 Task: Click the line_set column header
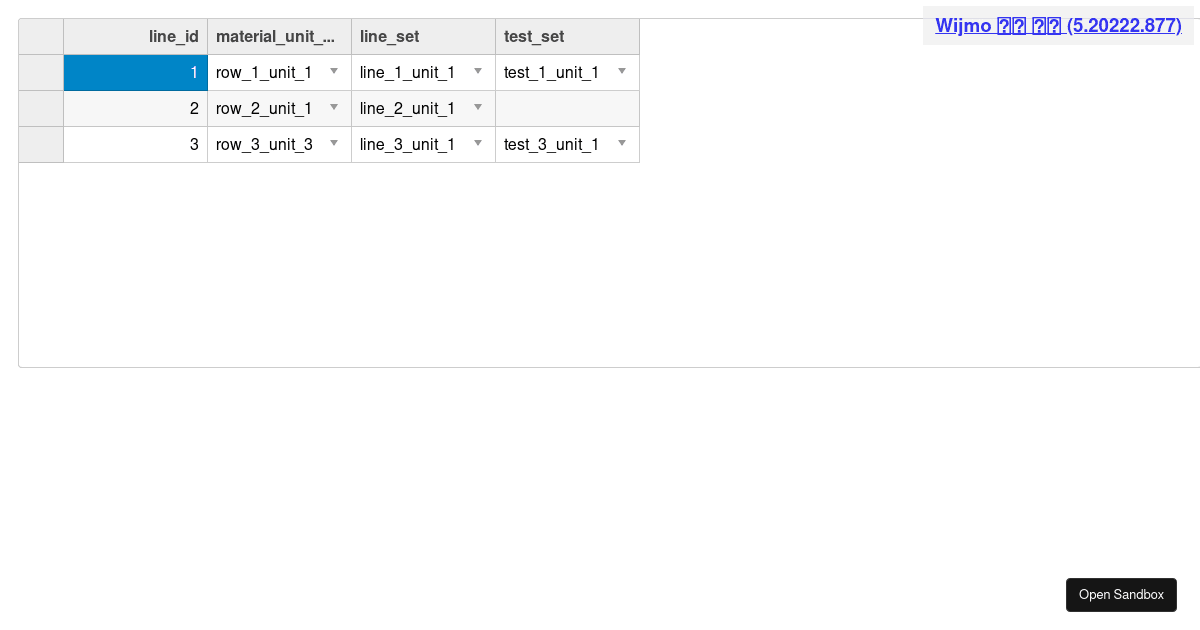[424, 37]
